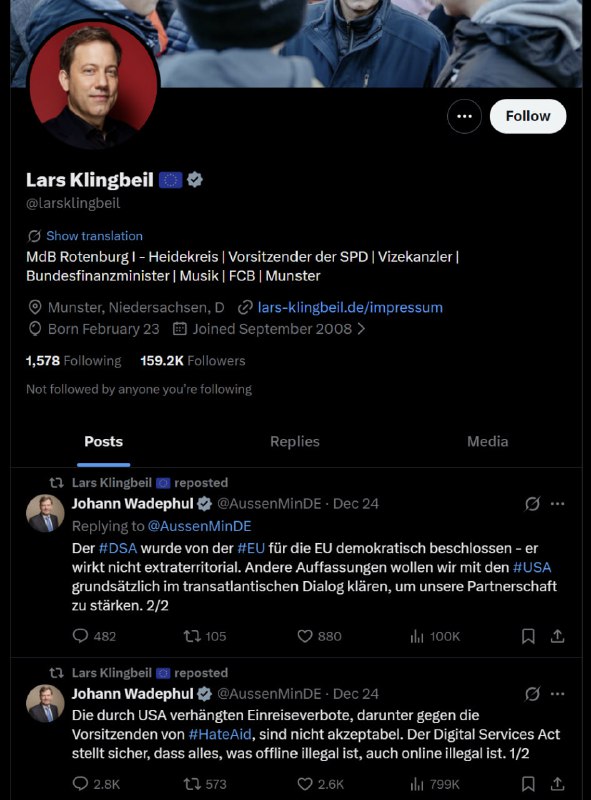The image size is (591, 800).
Task: Switch to the Replies tab
Action: (x=296, y=441)
